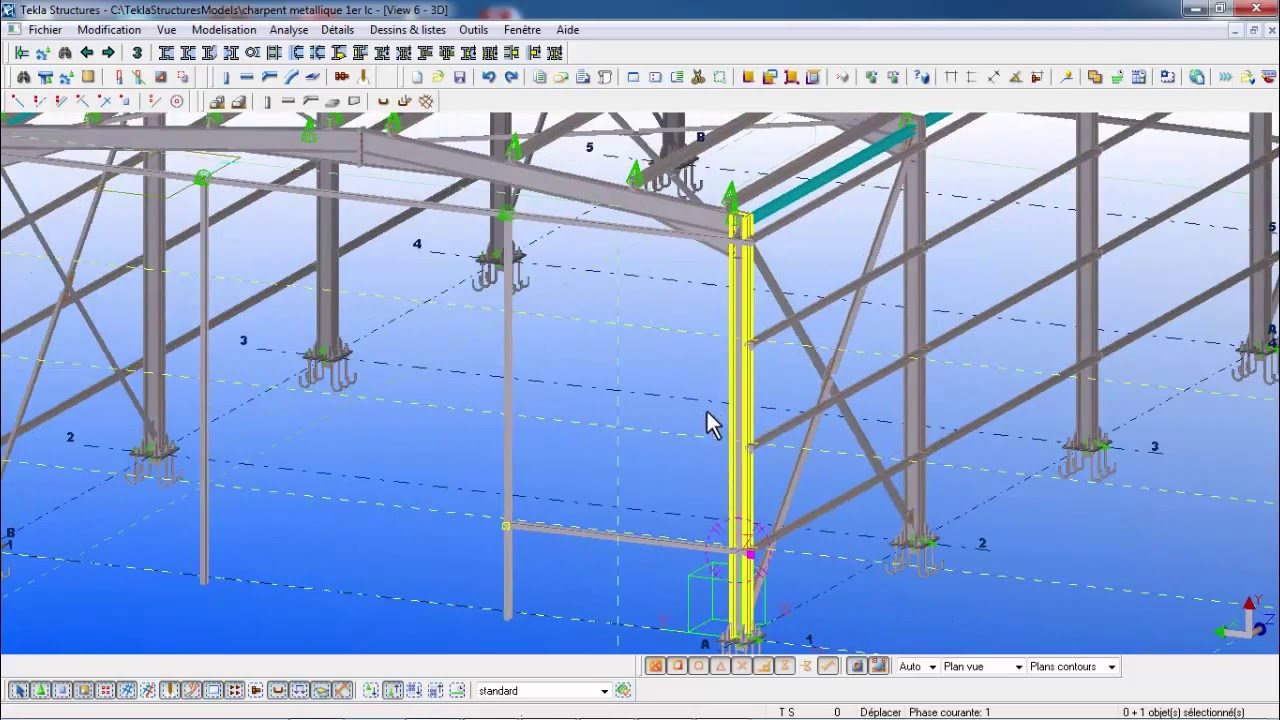Toggle the rightmost selection switch before the filter box

[458, 690]
